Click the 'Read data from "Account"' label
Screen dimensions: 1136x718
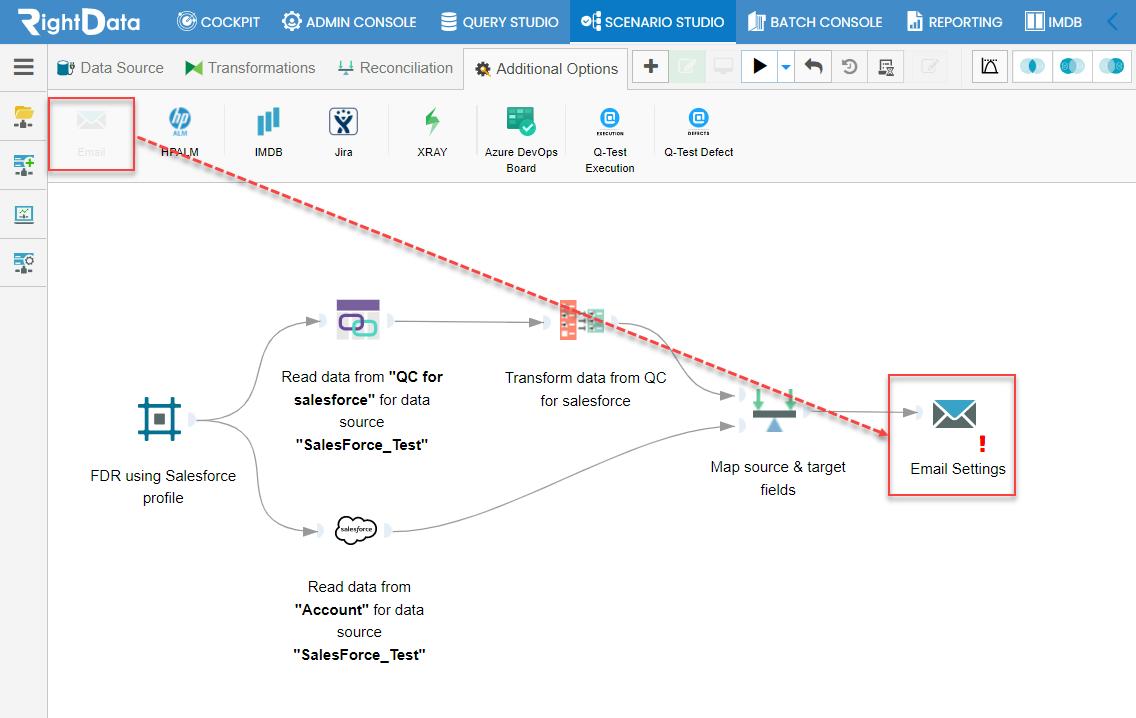tap(359, 620)
